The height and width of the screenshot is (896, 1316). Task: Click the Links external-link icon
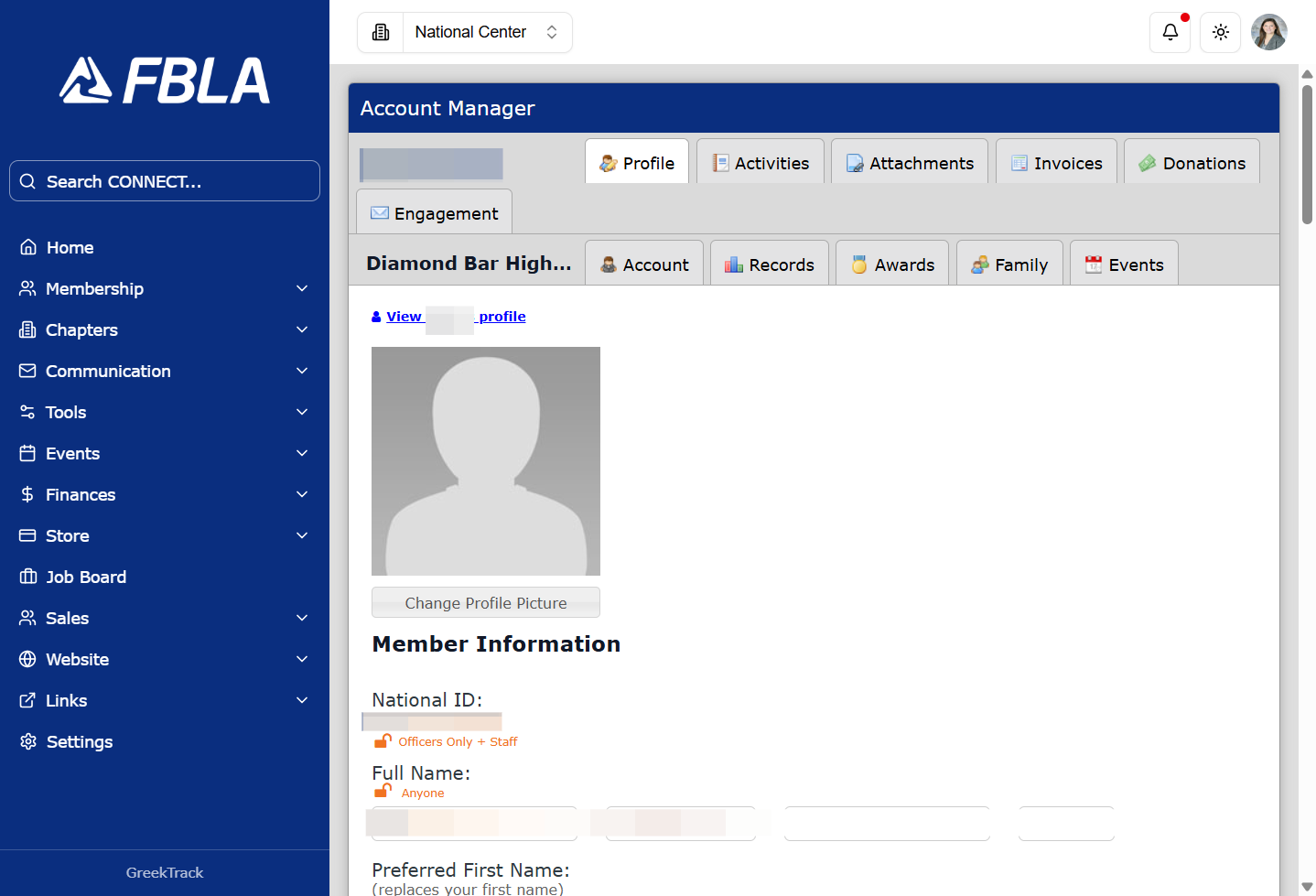pos(27,700)
